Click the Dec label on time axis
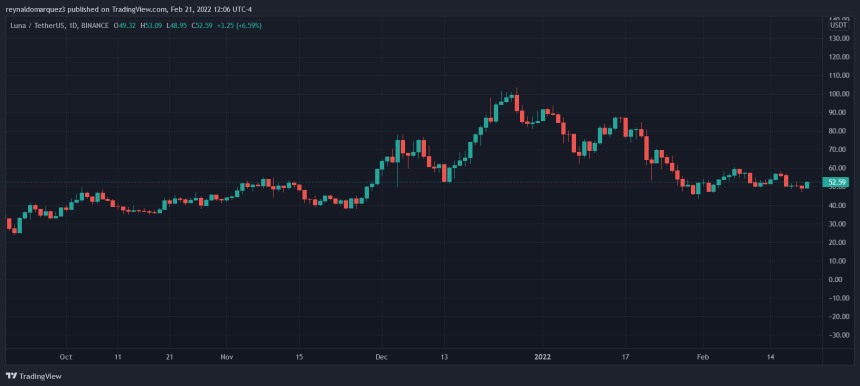This screenshot has width=860, height=386. [x=382, y=357]
